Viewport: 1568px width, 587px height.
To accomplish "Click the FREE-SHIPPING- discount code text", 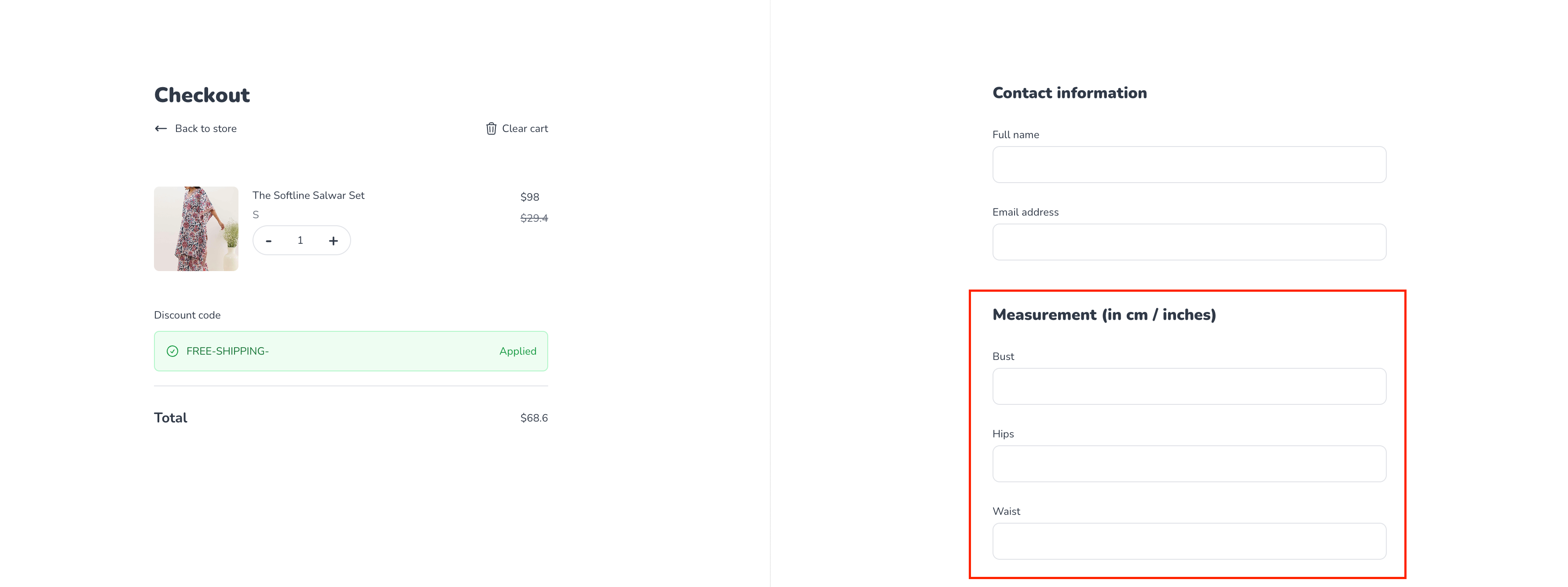I will (227, 351).
